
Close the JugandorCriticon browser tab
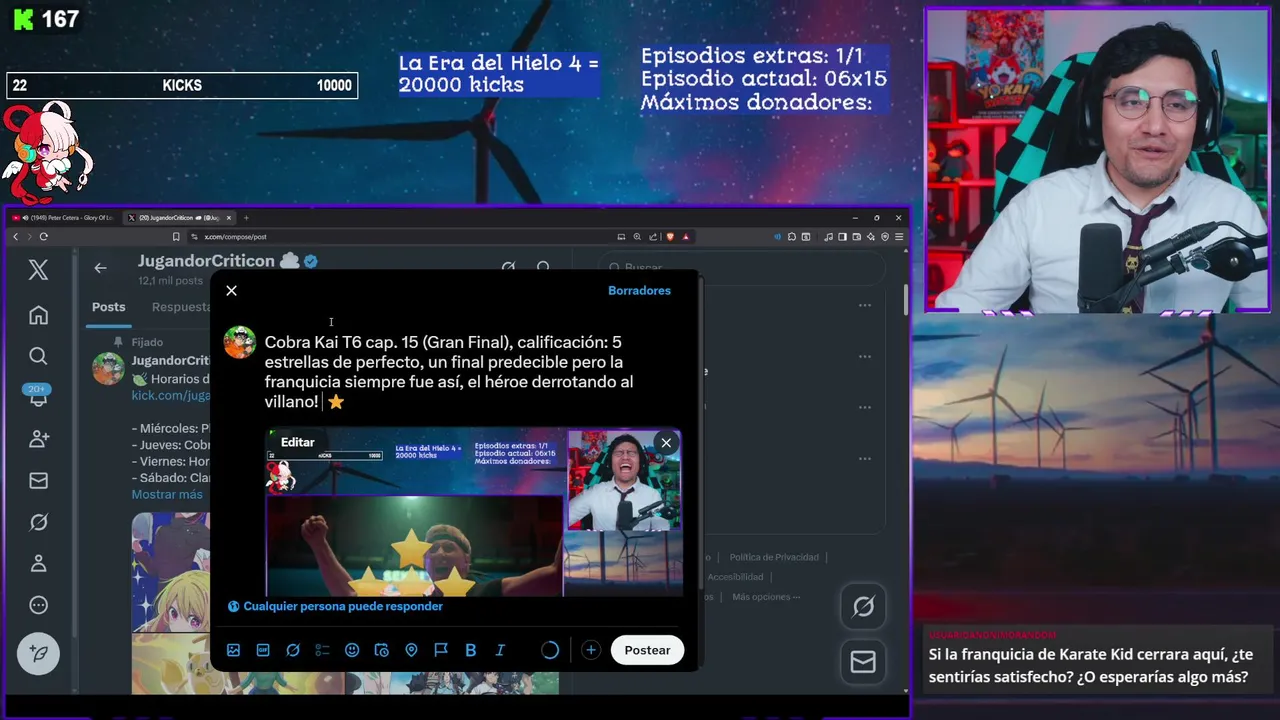[x=229, y=217]
